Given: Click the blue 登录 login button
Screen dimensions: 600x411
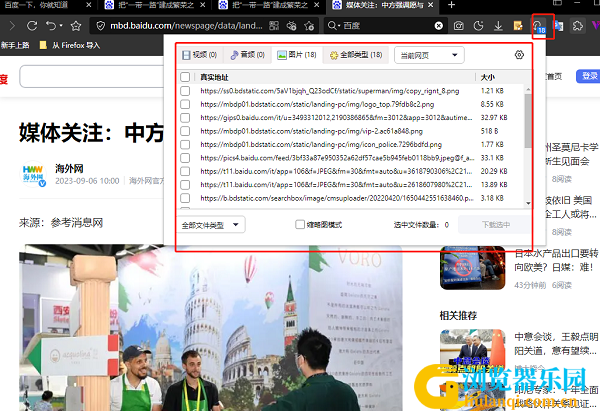Looking at the screenshot, I should pyautogui.click(x=589, y=76).
